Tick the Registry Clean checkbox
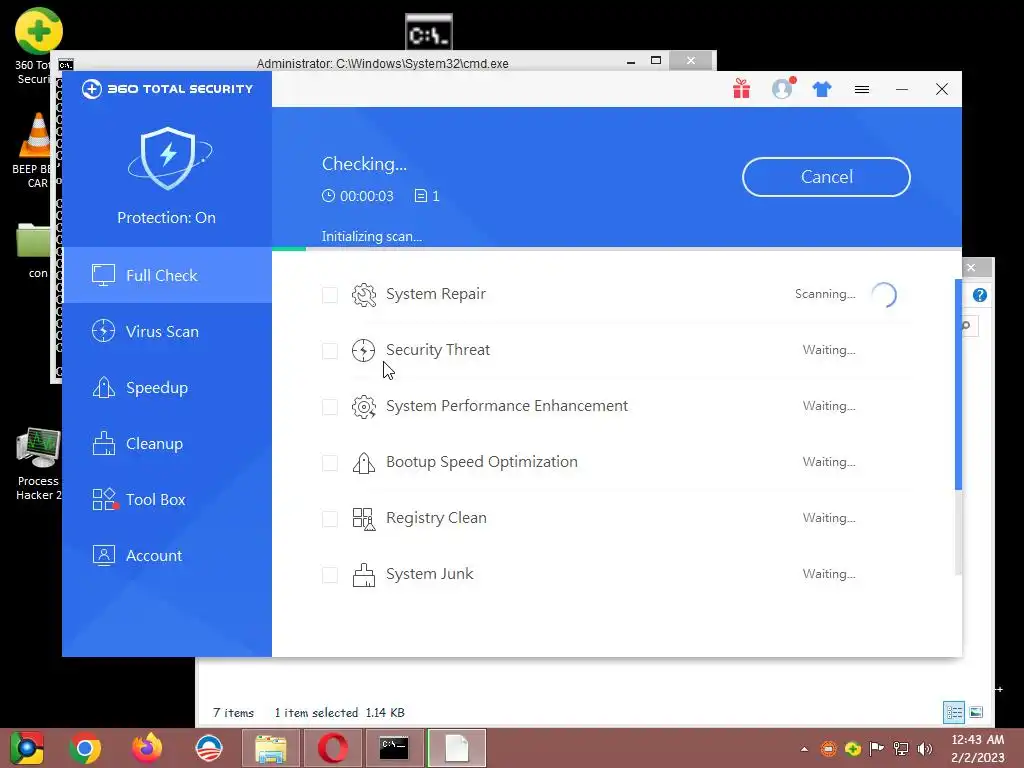 [330, 519]
